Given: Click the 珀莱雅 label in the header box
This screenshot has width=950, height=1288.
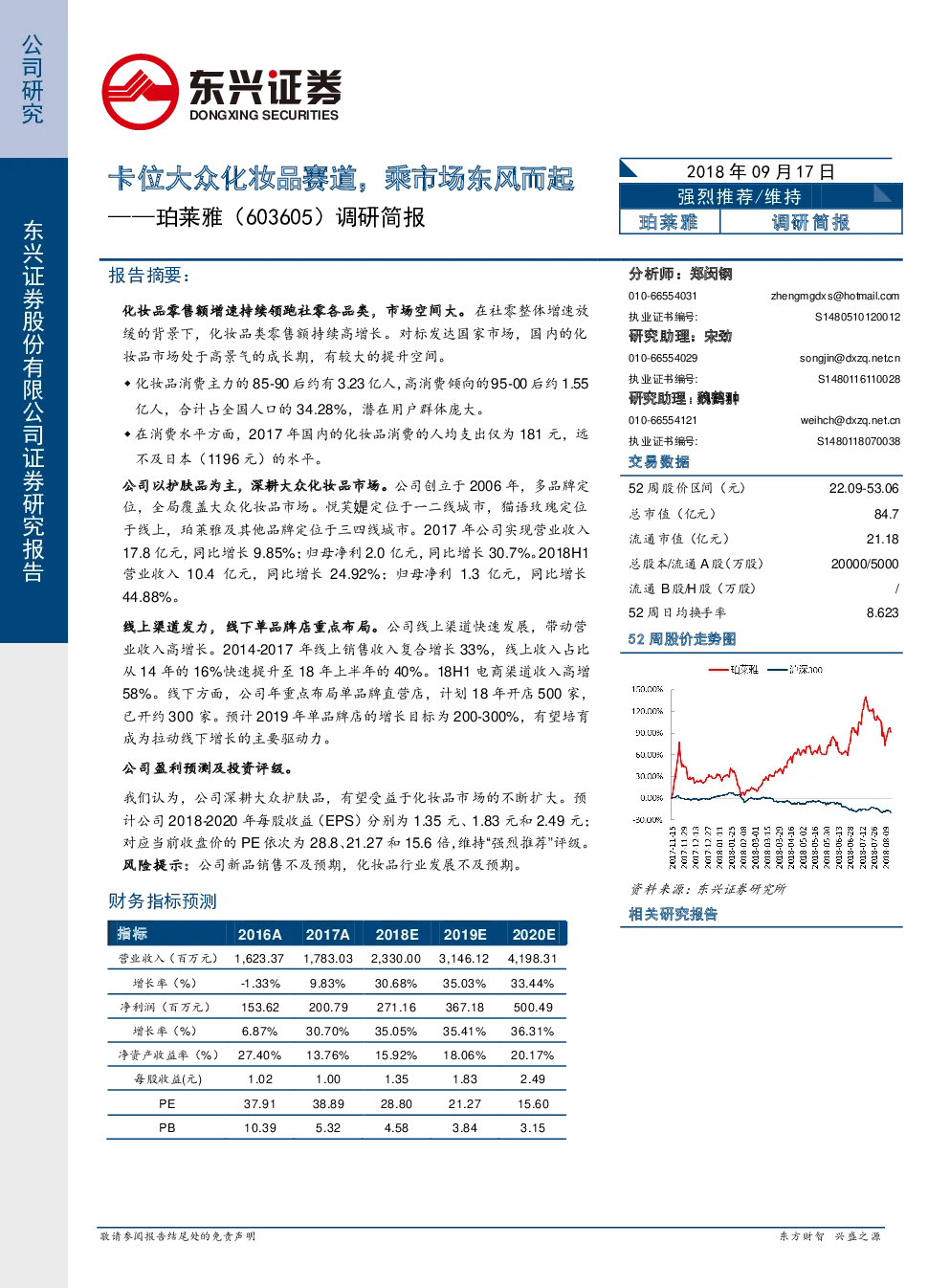Looking at the screenshot, I should pyautogui.click(x=669, y=222).
